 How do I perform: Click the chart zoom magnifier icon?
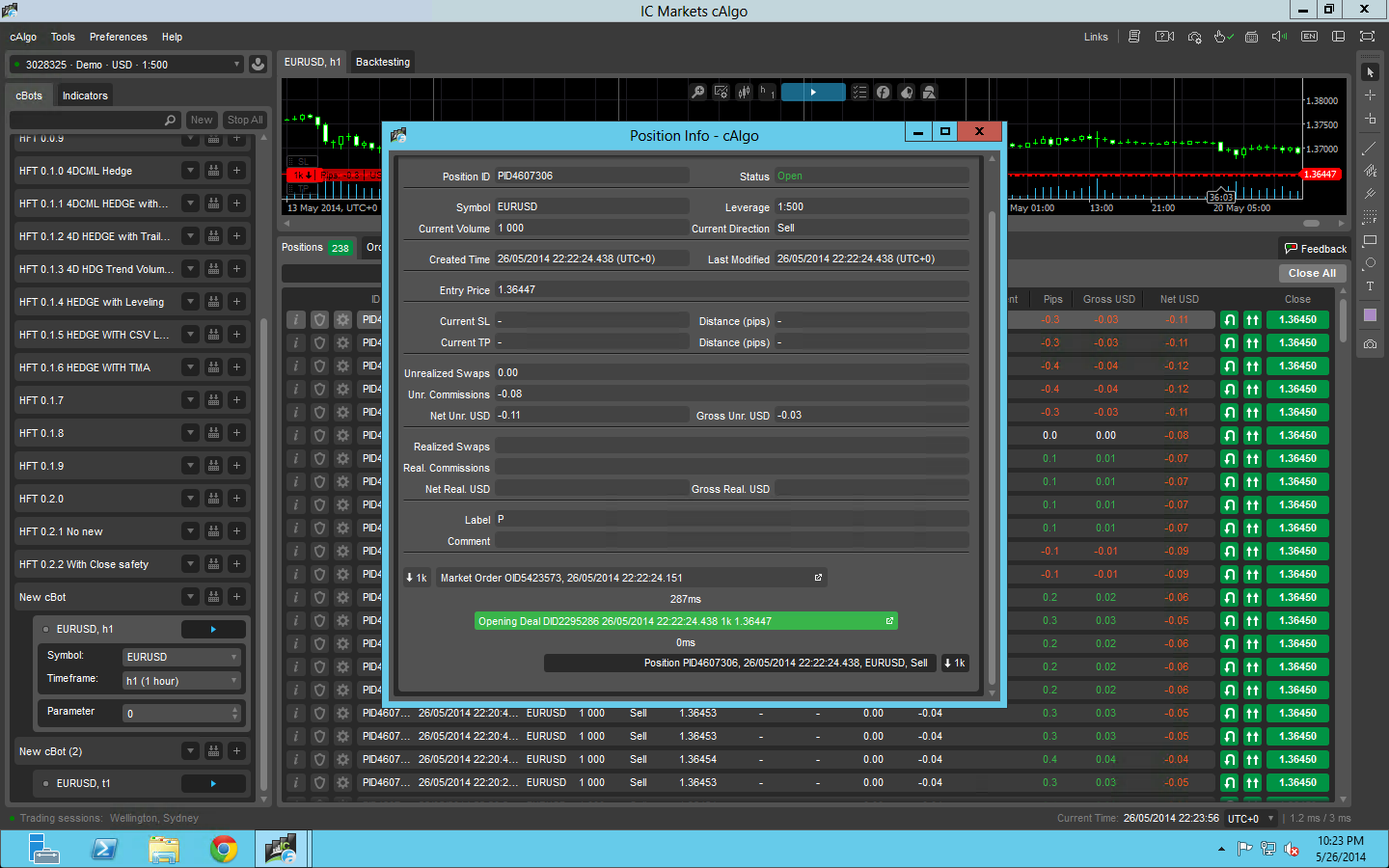[x=698, y=92]
